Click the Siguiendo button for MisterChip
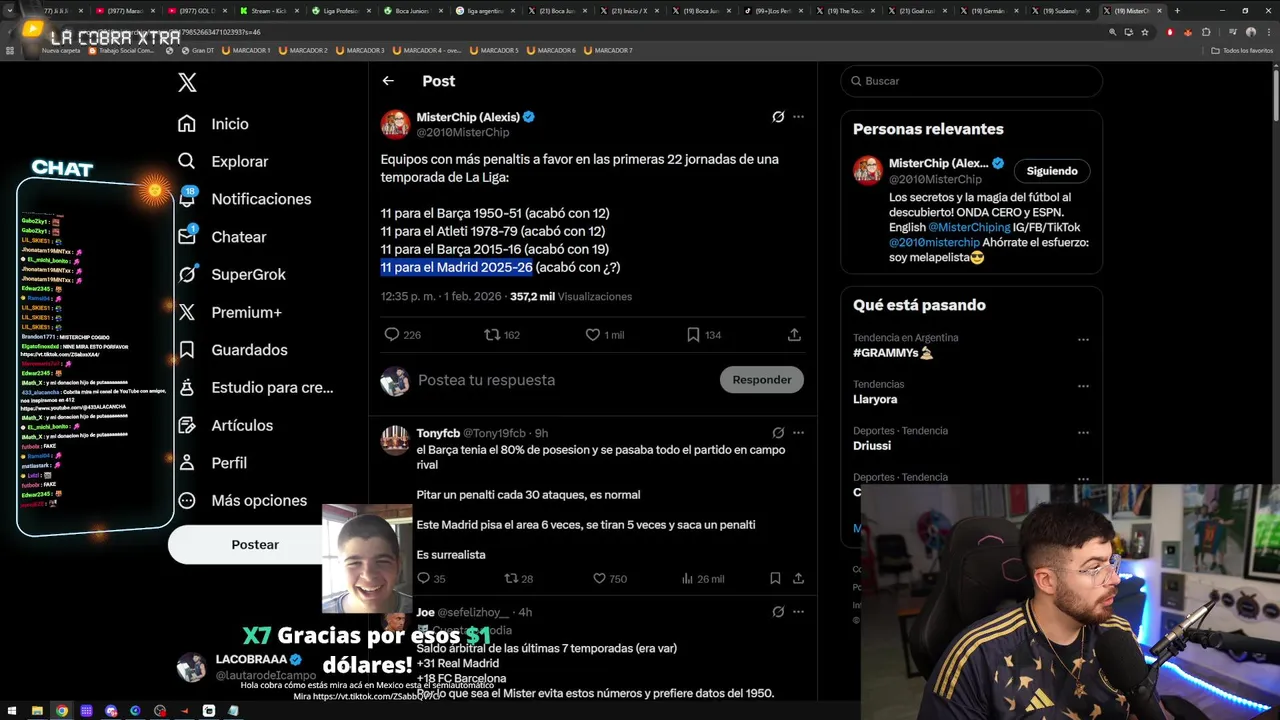Viewport: 1280px width, 720px height. pyautogui.click(x=1052, y=171)
